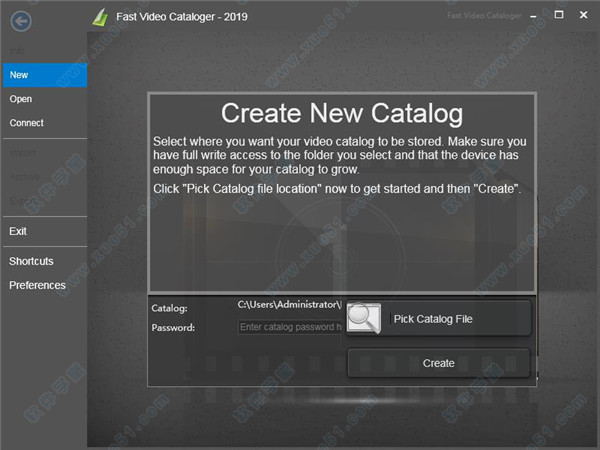Click the back arrow icon
The image size is (600, 450).
21,21
